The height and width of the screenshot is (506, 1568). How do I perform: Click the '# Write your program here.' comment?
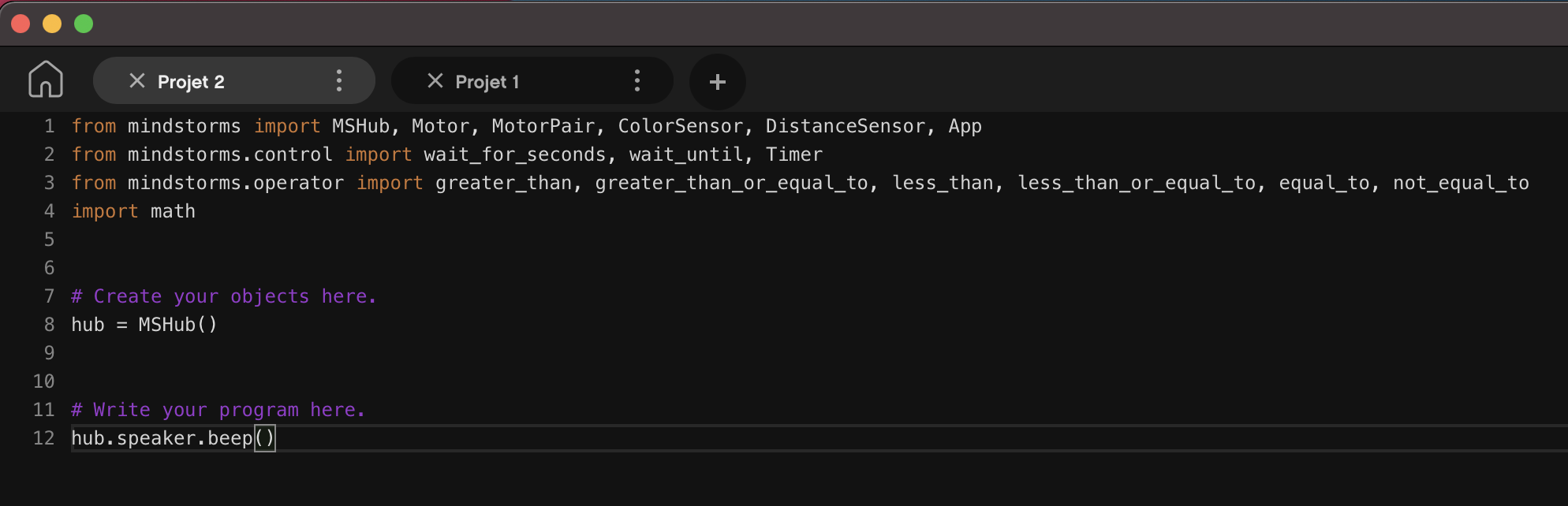coord(217,409)
